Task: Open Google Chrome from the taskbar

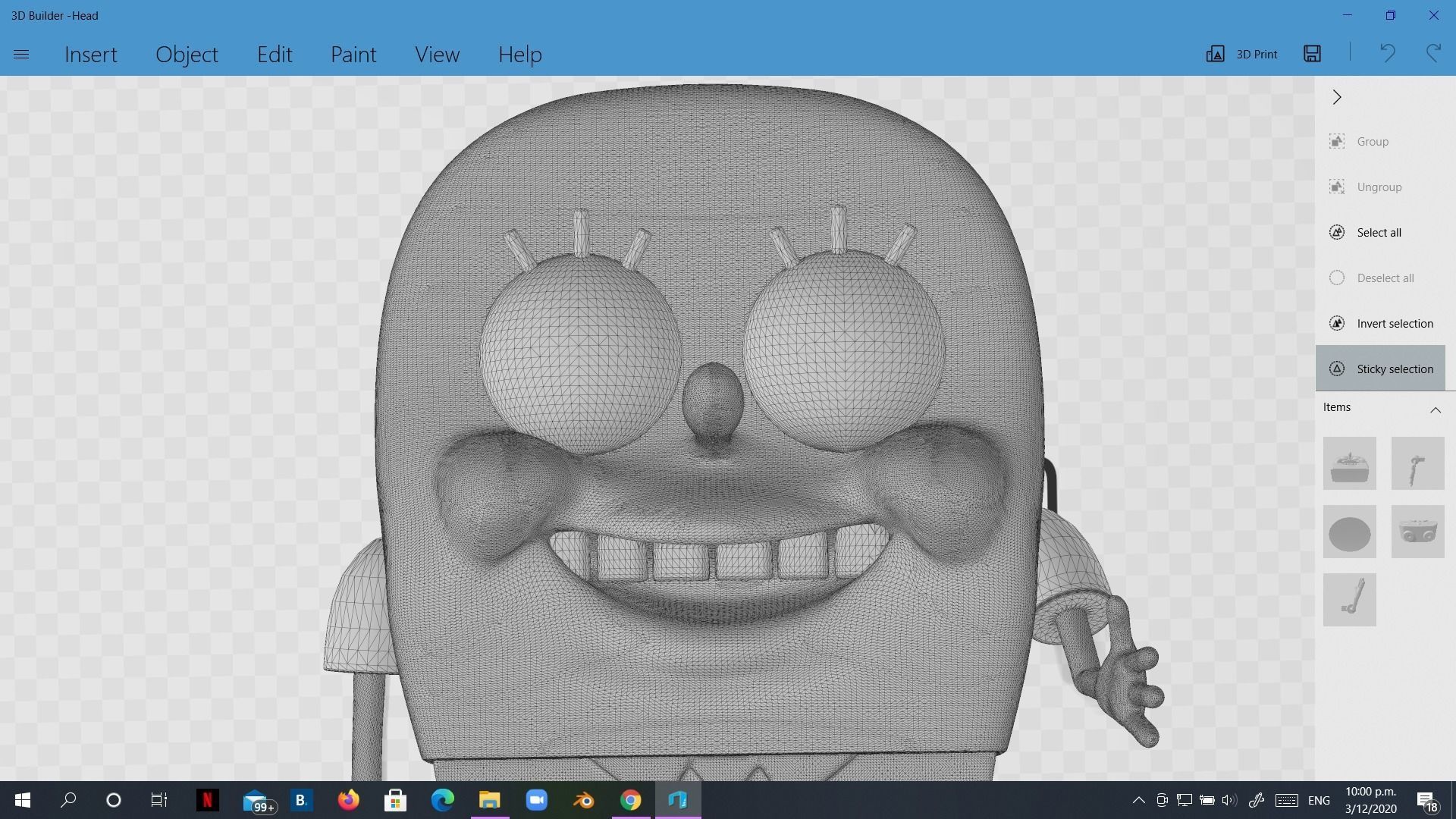Action: [x=630, y=800]
